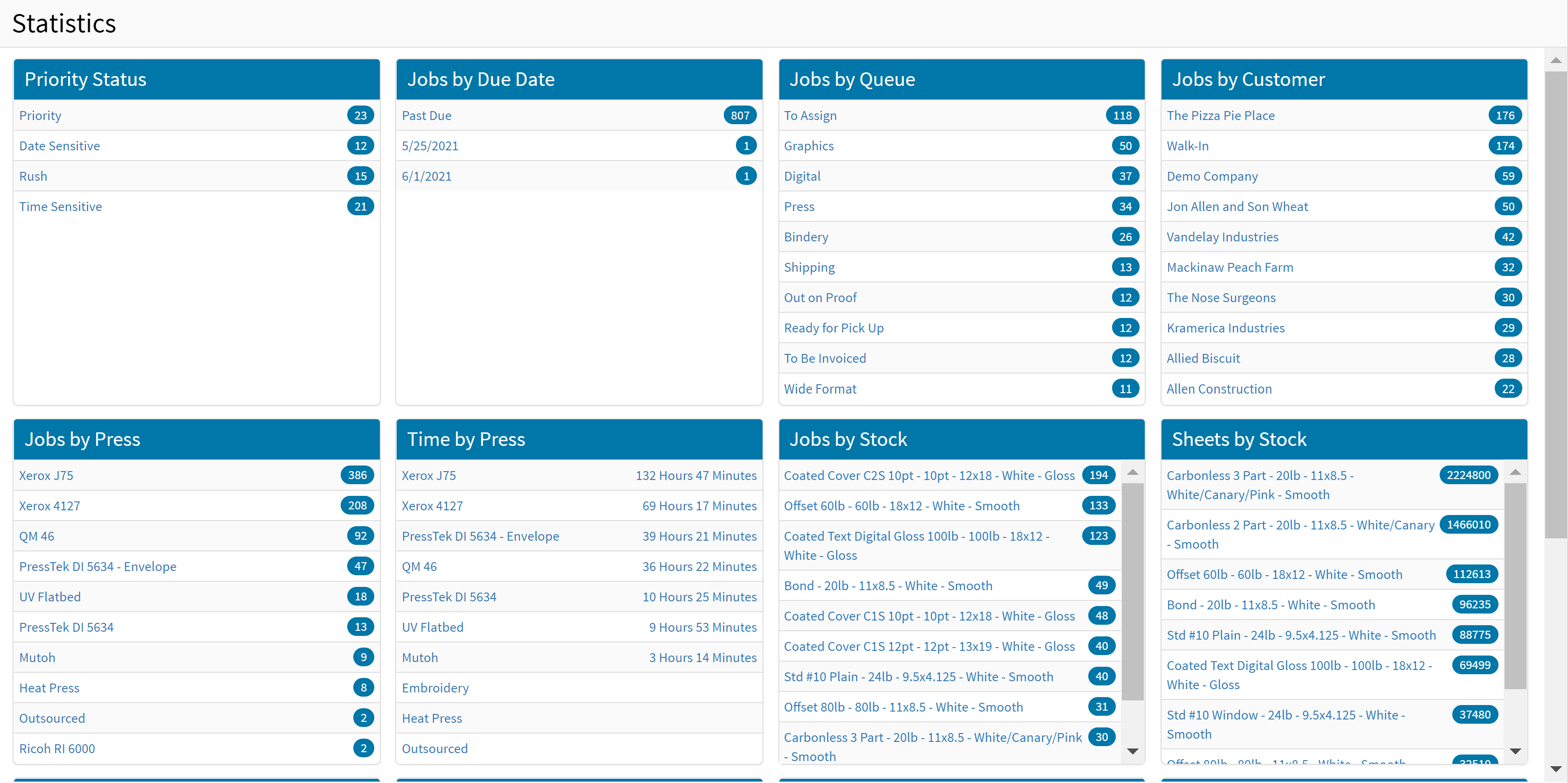Select UV Flatbed row in Time by Press
Image resolution: width=1568 pixels, height=783 pixels.
coord(432,628)
